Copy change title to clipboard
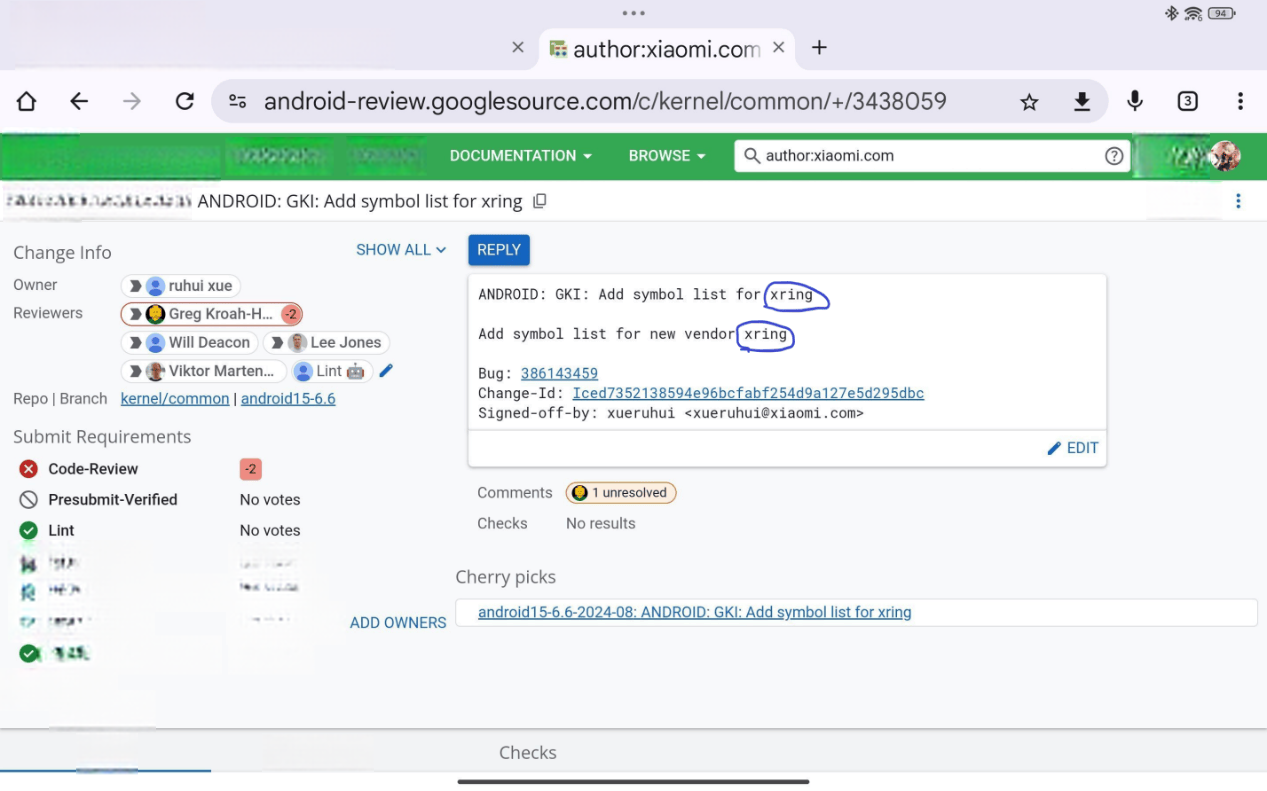1267x791 pixels. tap(540, 201)
